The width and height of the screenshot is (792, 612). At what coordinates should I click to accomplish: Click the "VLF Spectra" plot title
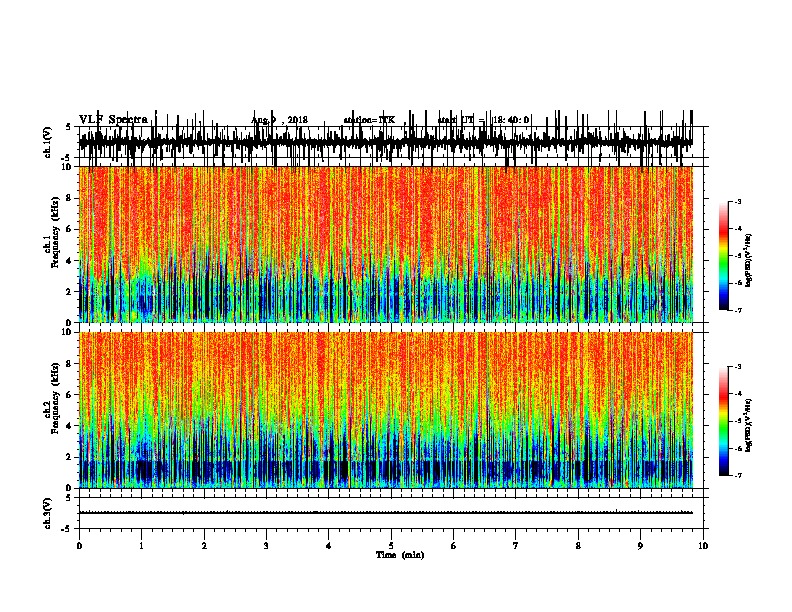click(x=113, y=120)
